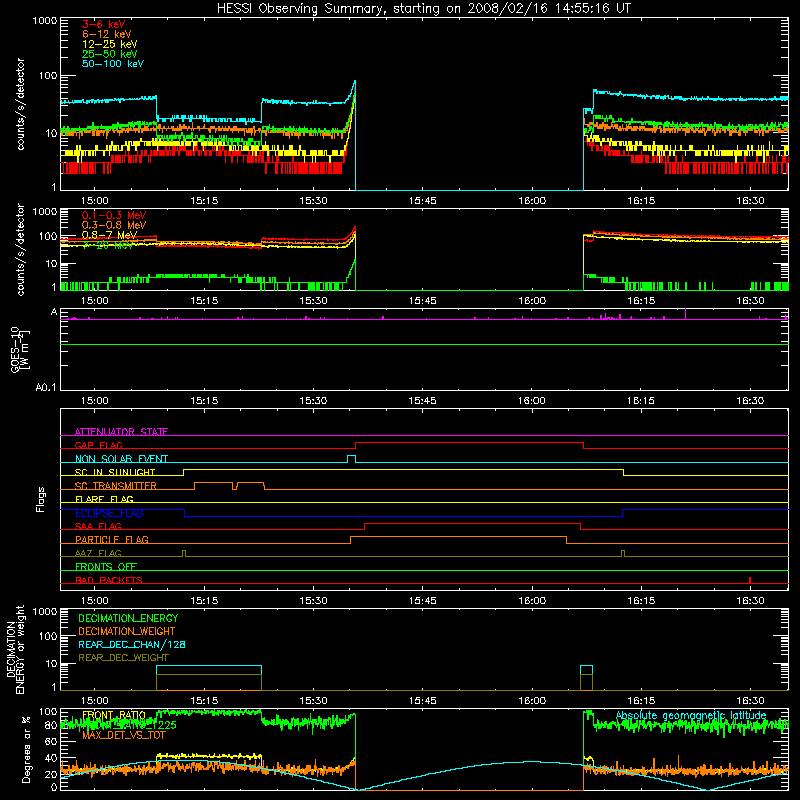Screen dimensions: 800x800
Task: Select the SAA_FLAG label
Action: pyautogui.click(x=98, y=526)
